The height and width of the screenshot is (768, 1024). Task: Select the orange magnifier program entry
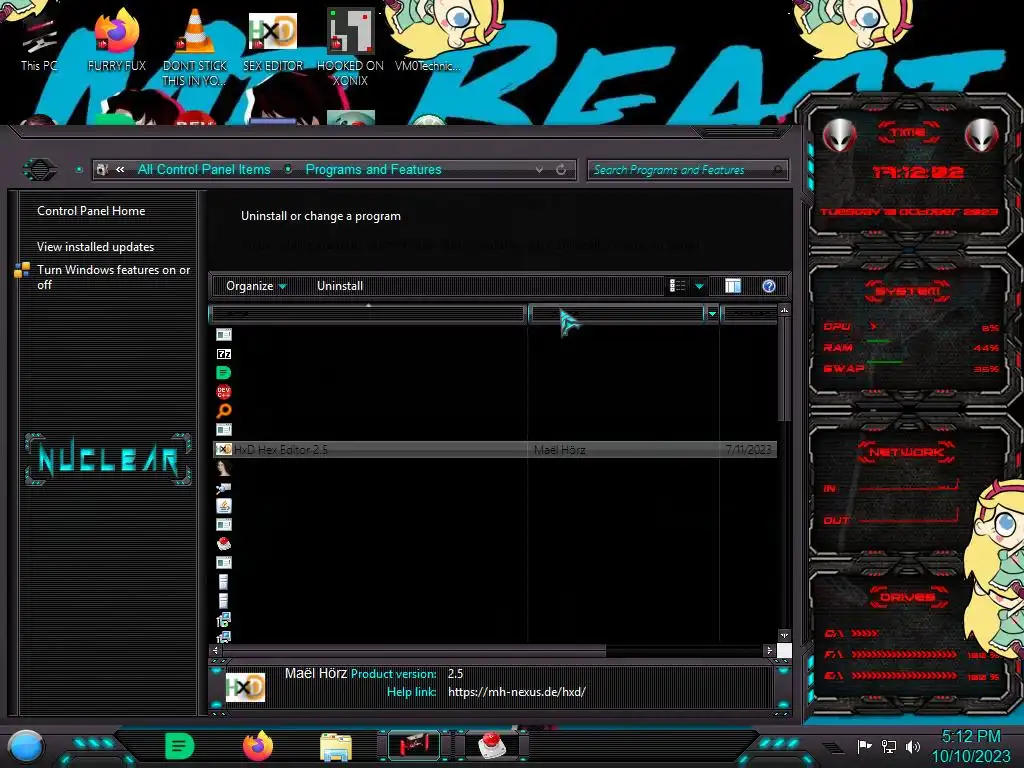point(223,411)
